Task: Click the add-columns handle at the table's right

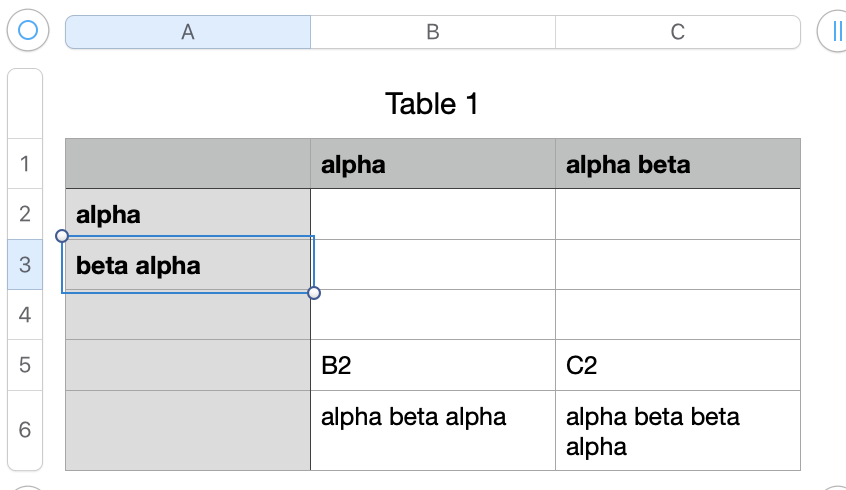Action: (x=836, y=31)
